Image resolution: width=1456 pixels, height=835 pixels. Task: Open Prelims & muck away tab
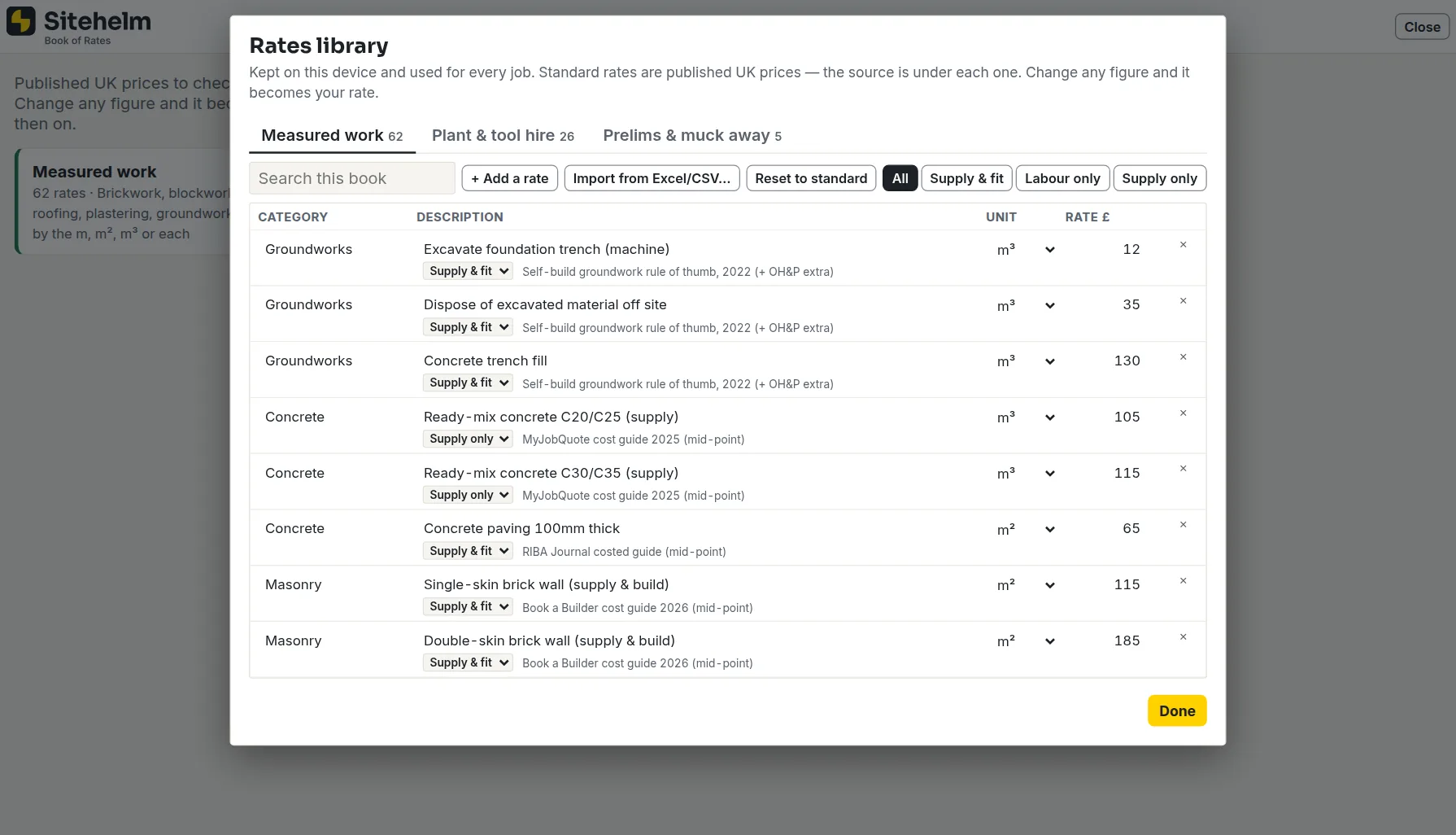coord(692,136)
